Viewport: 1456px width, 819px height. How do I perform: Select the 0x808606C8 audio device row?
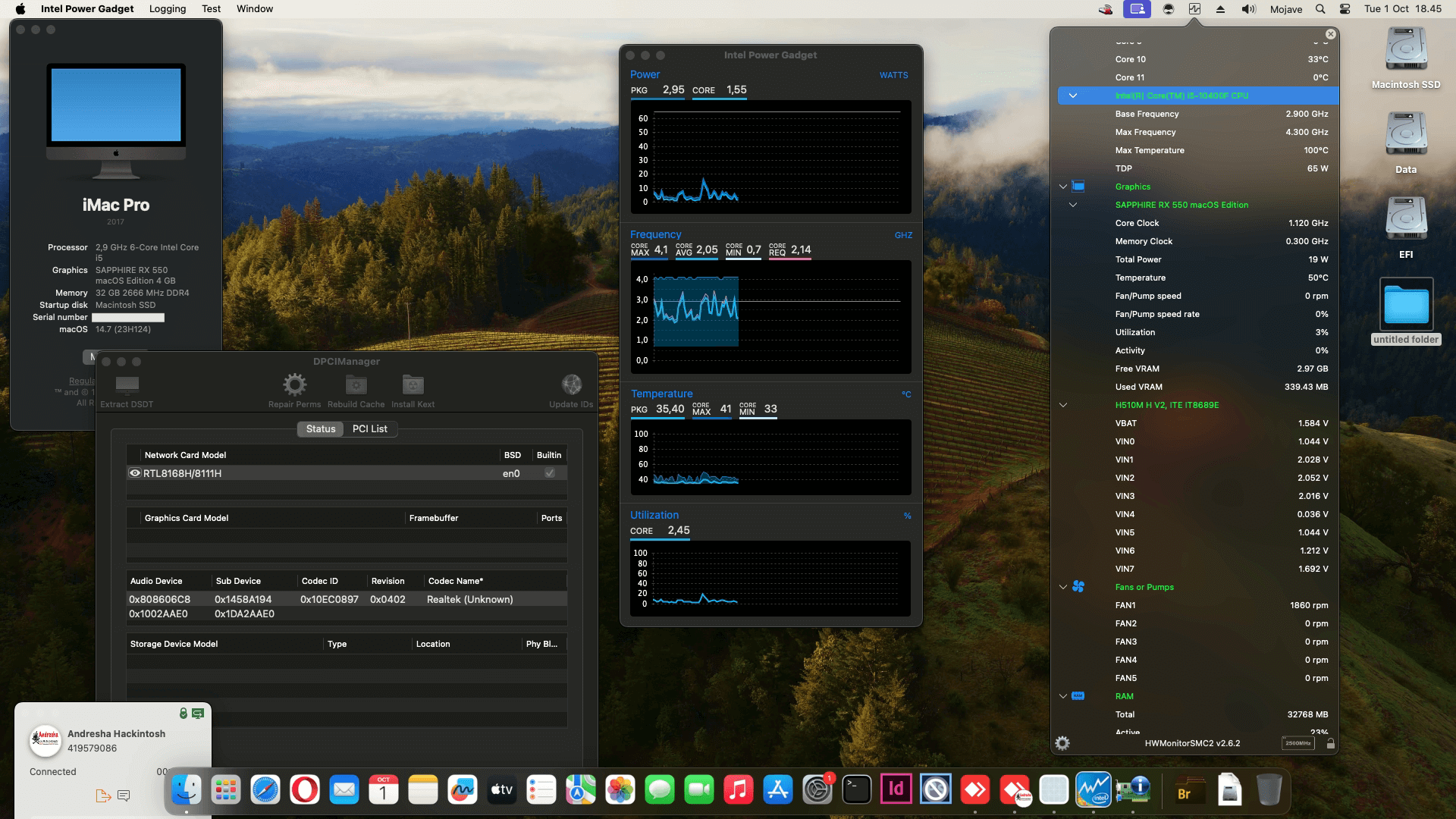pos(347,599)
